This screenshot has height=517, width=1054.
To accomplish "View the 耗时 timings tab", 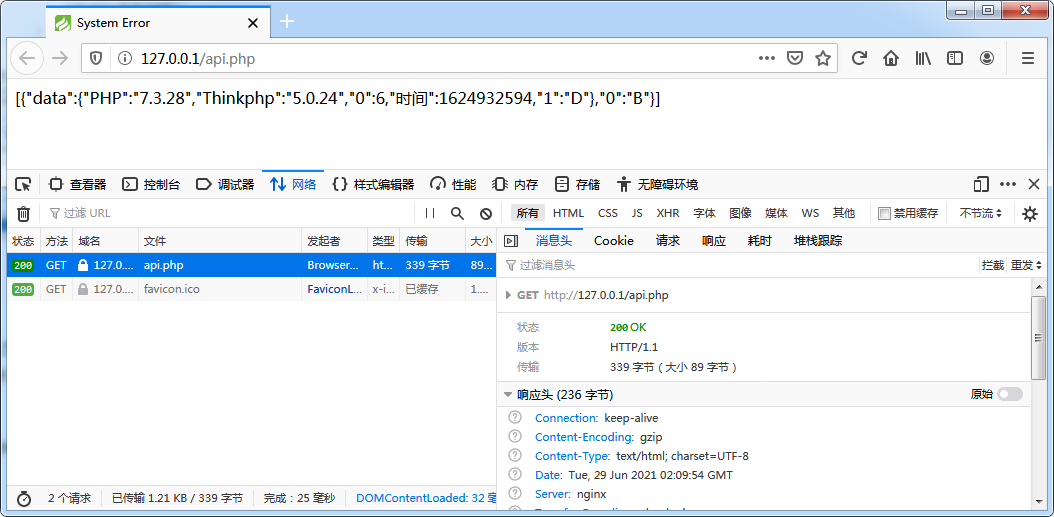I will click(x=760, y=241).
